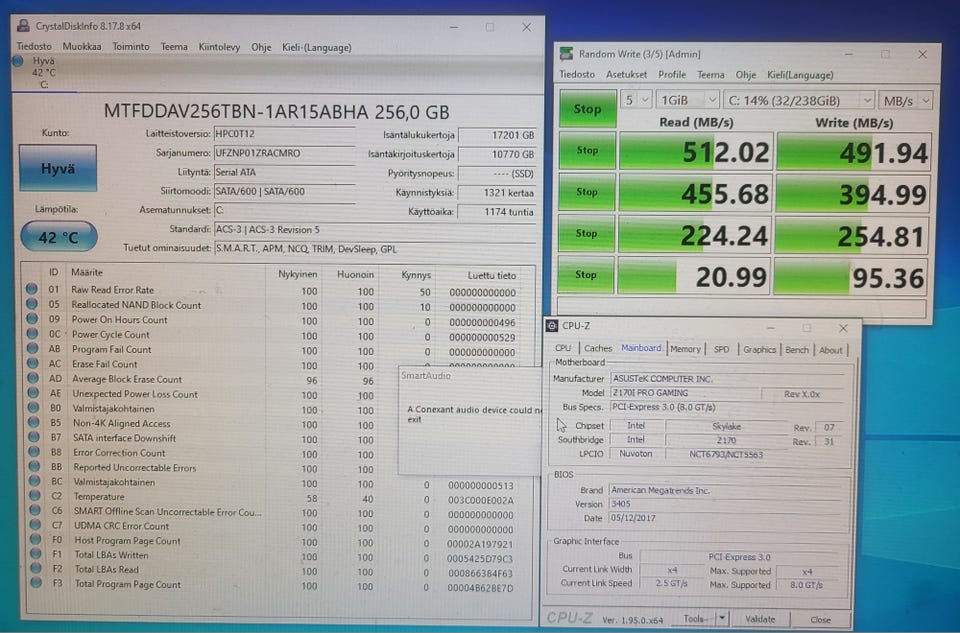Click the Hyvä health status box
This screenshot has width=960, height=633.
[x=58, y=168]
